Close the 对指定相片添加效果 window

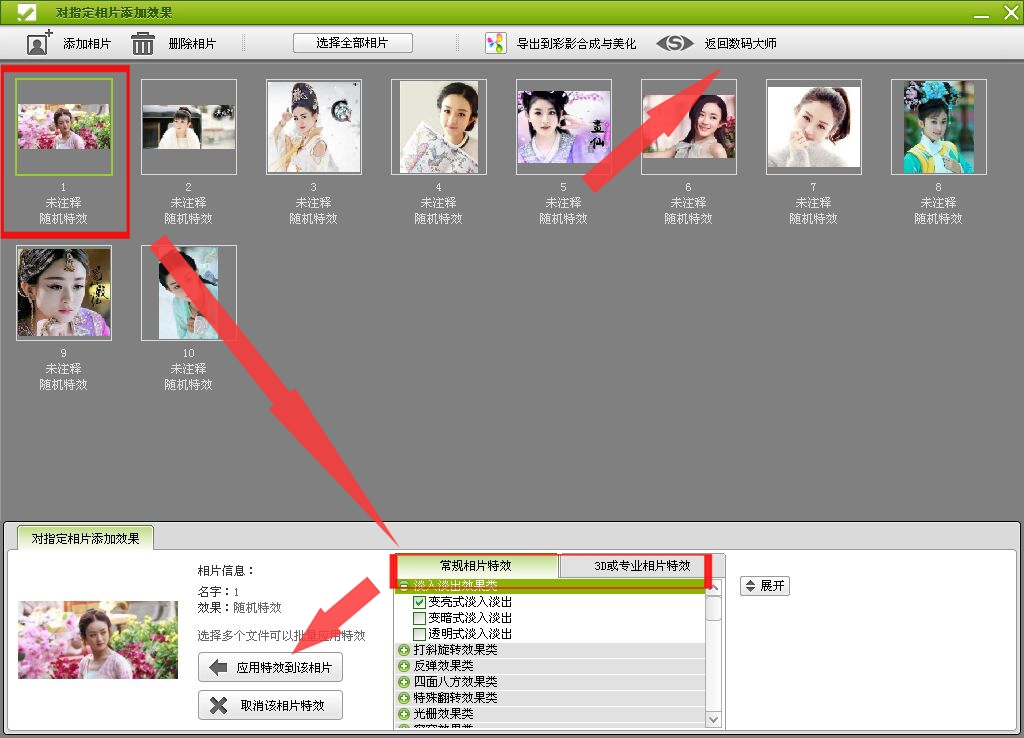pyautogui.click(x=1011, y=12)
